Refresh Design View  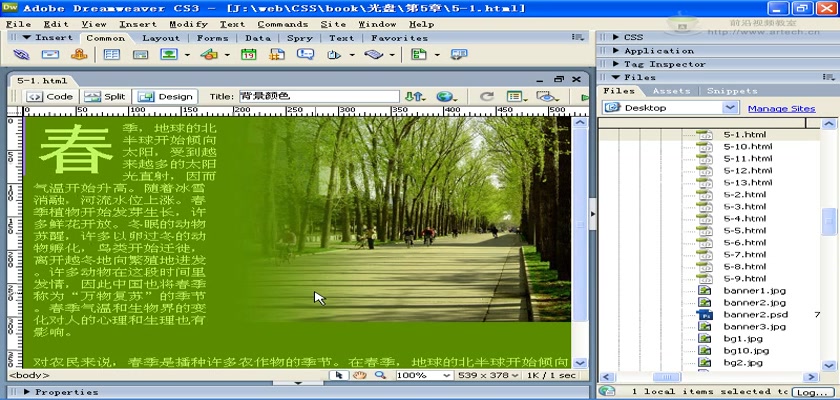(x=486, y=97)
